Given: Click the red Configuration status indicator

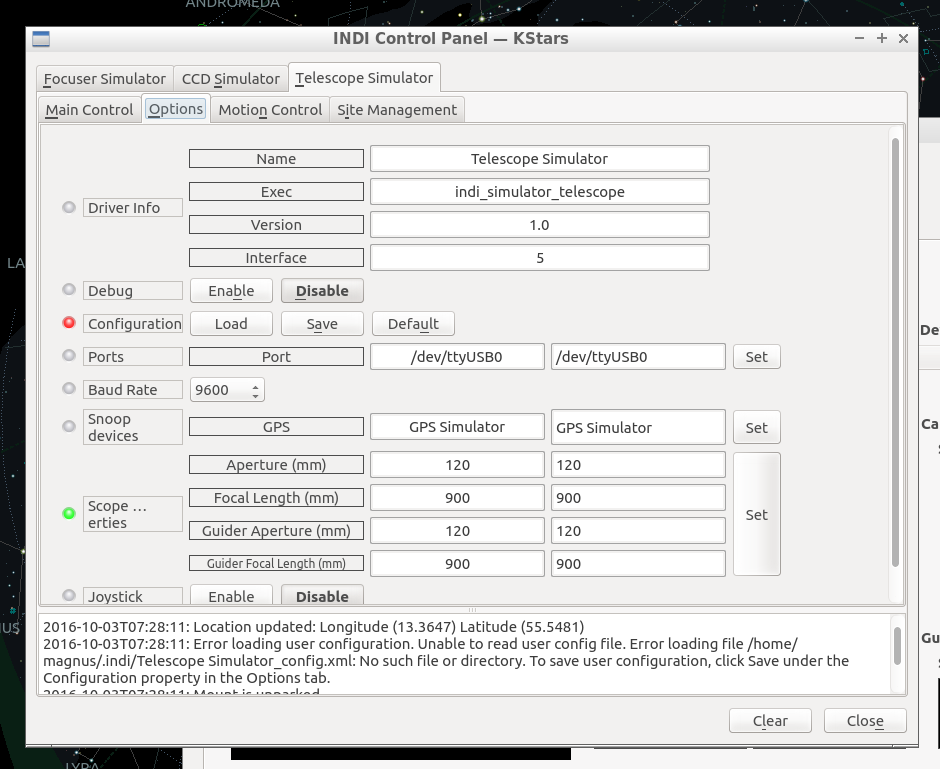Looking at the screenshot, I should coord(69,323).
